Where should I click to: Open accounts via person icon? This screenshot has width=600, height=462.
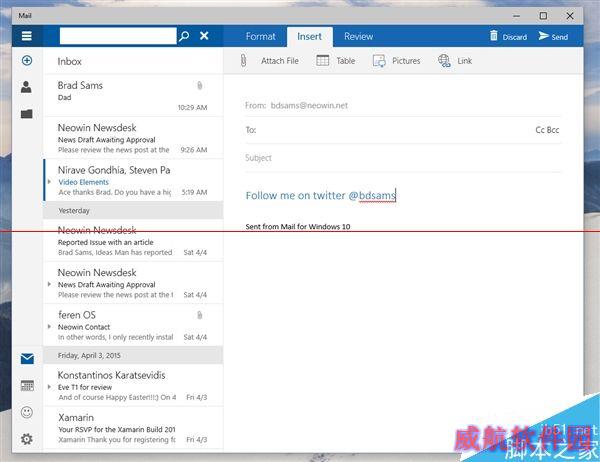click(x=26, y=87)
